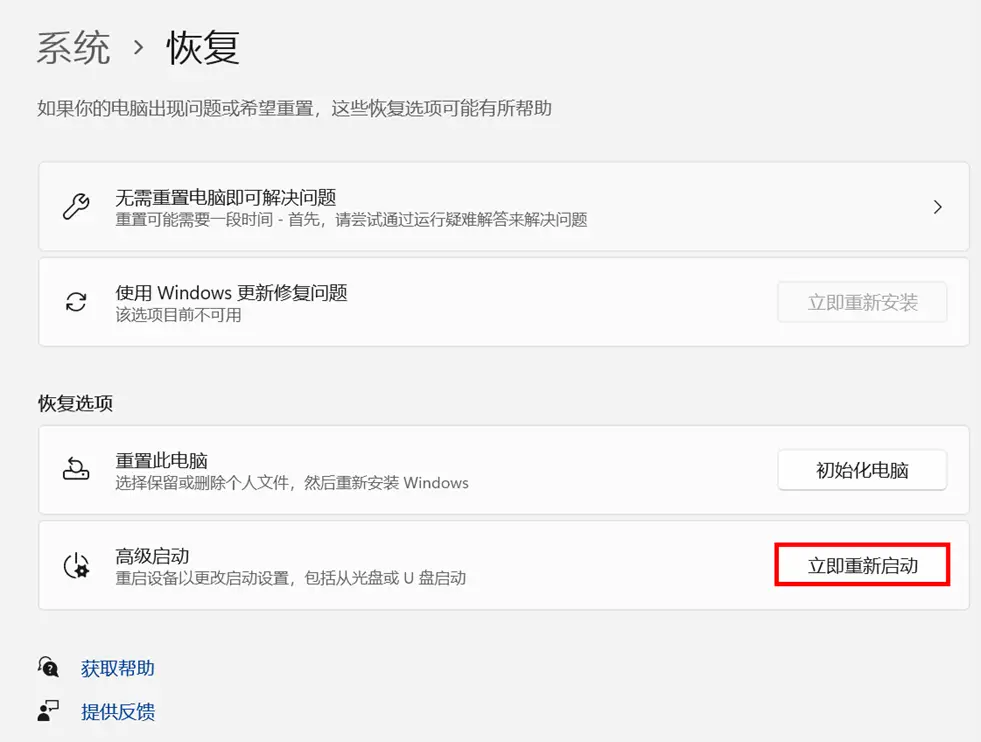Open the 获取帮助 link
981x742 pixels.
tap(117, 668)
